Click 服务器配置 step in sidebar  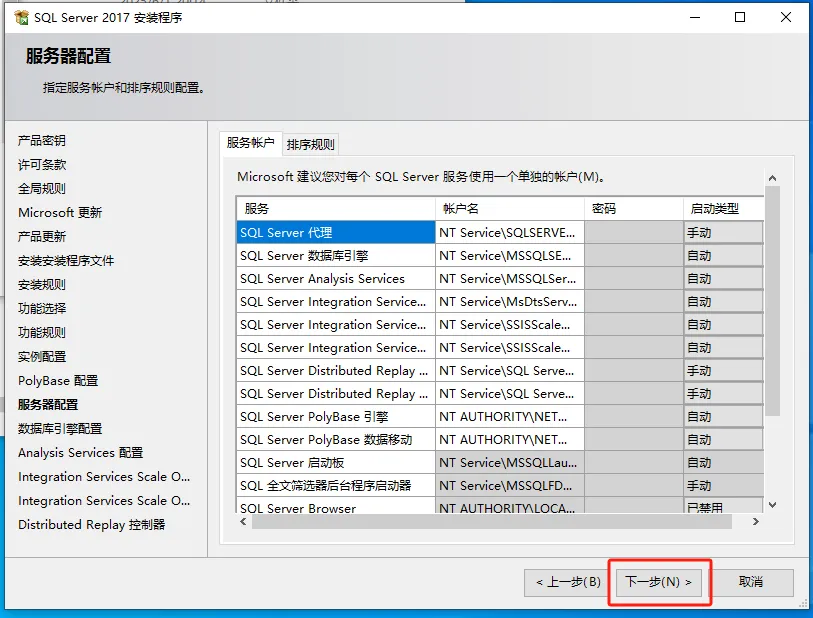48,404
